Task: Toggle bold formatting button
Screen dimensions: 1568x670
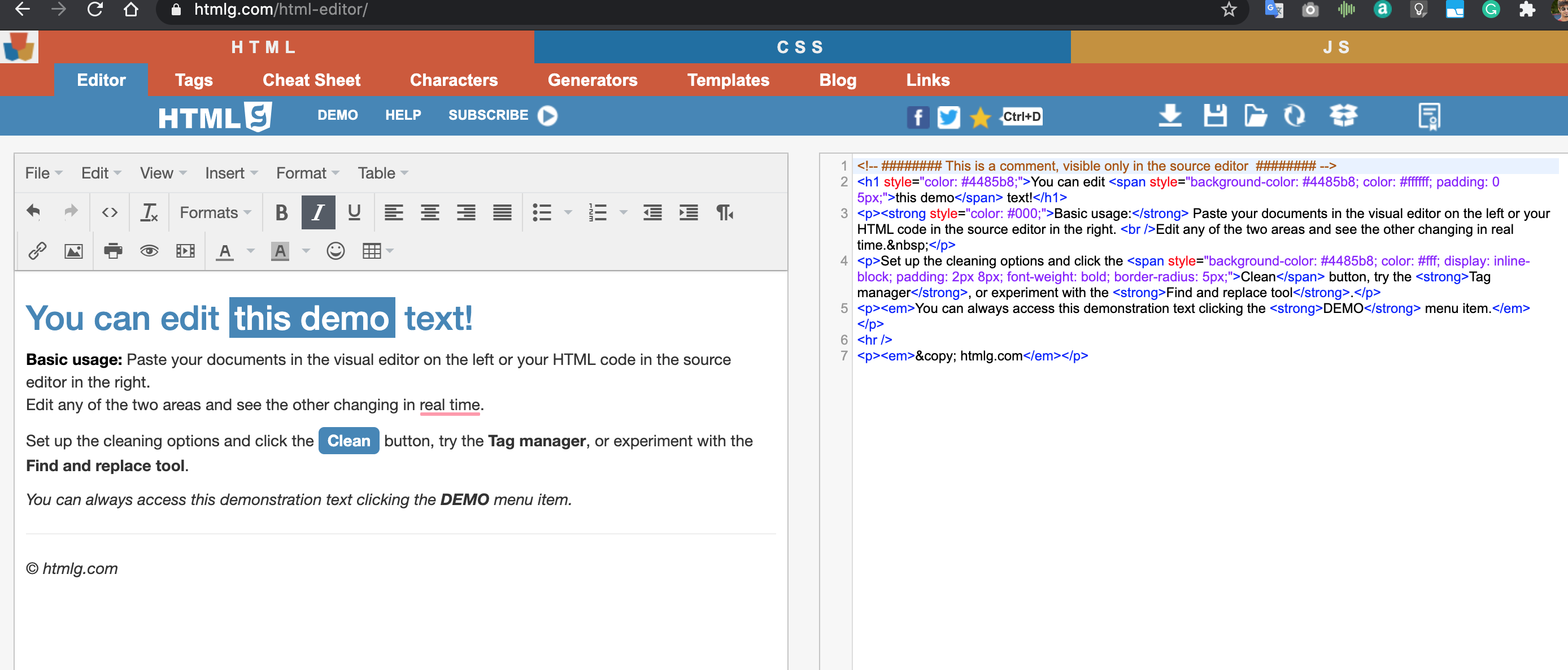Action: [x=281, y=212]
